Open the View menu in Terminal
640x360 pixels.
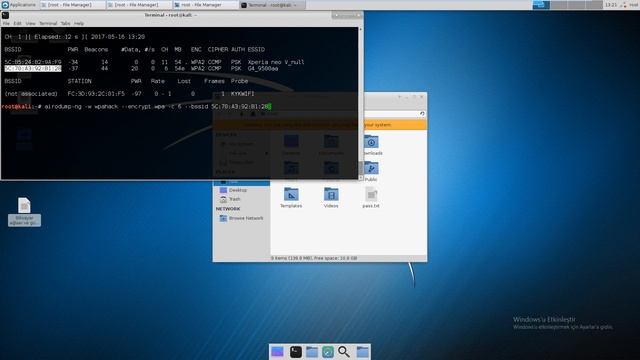(30, 23)
